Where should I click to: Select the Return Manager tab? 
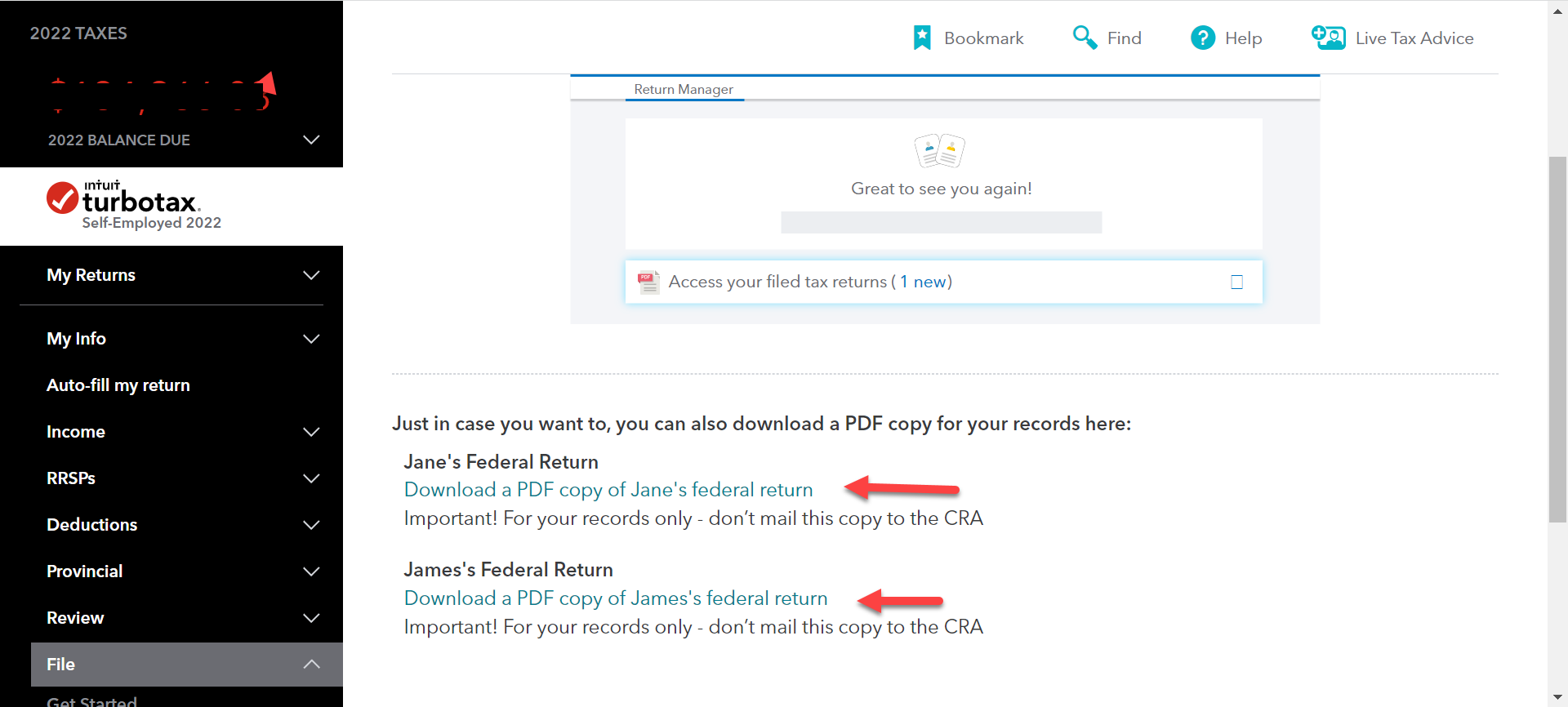(x=684, y=89)
